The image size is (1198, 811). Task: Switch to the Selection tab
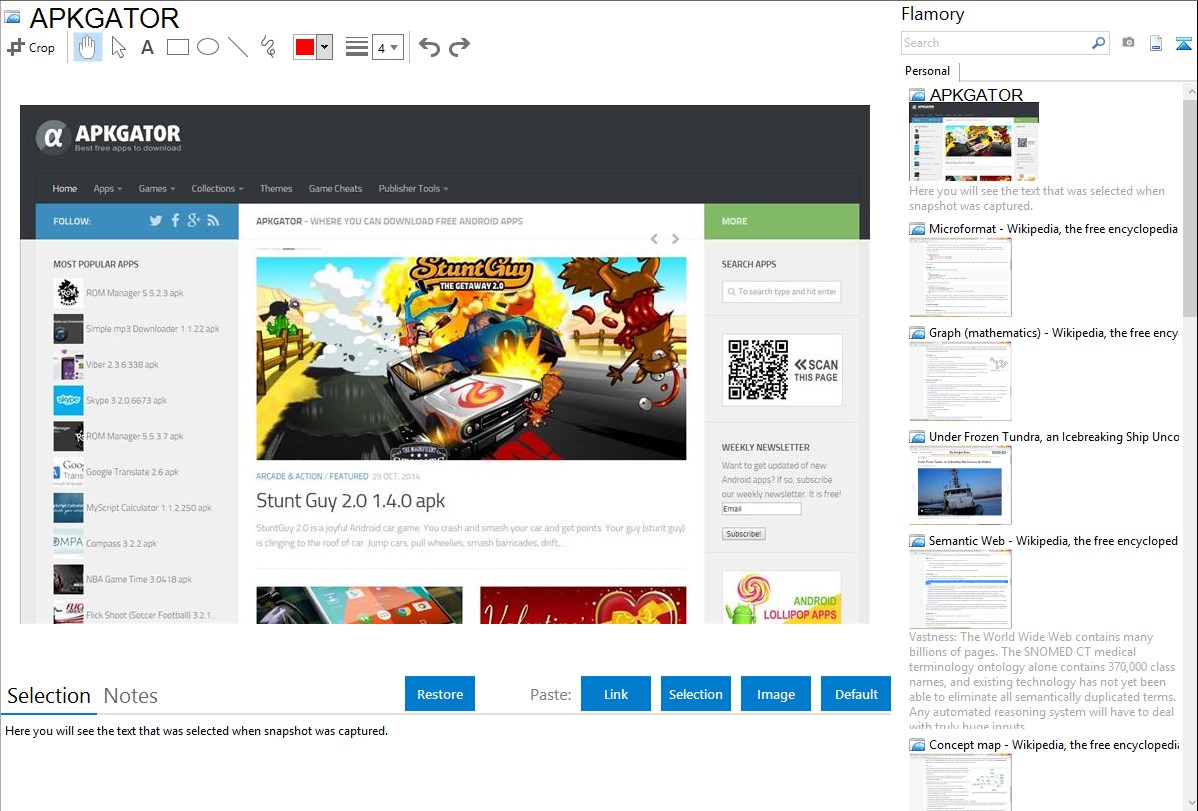coord(49,696)
